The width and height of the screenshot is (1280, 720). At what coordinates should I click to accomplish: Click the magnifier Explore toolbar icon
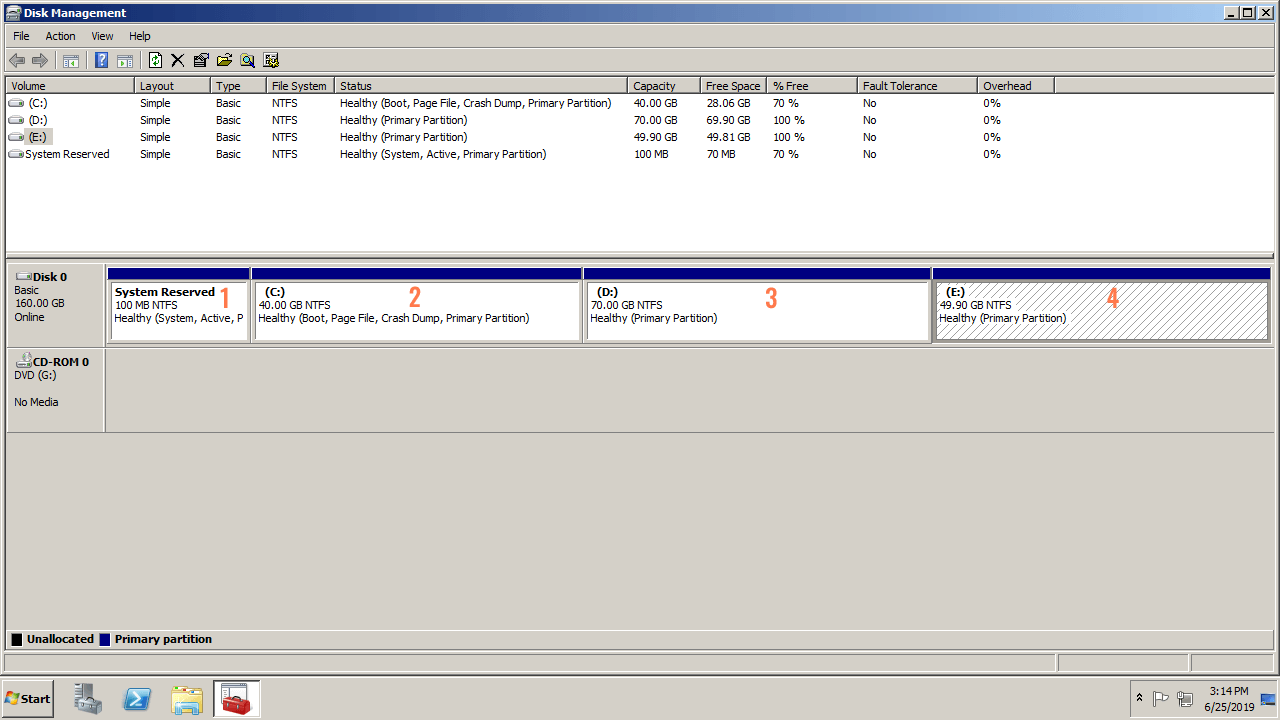point(247,60)
